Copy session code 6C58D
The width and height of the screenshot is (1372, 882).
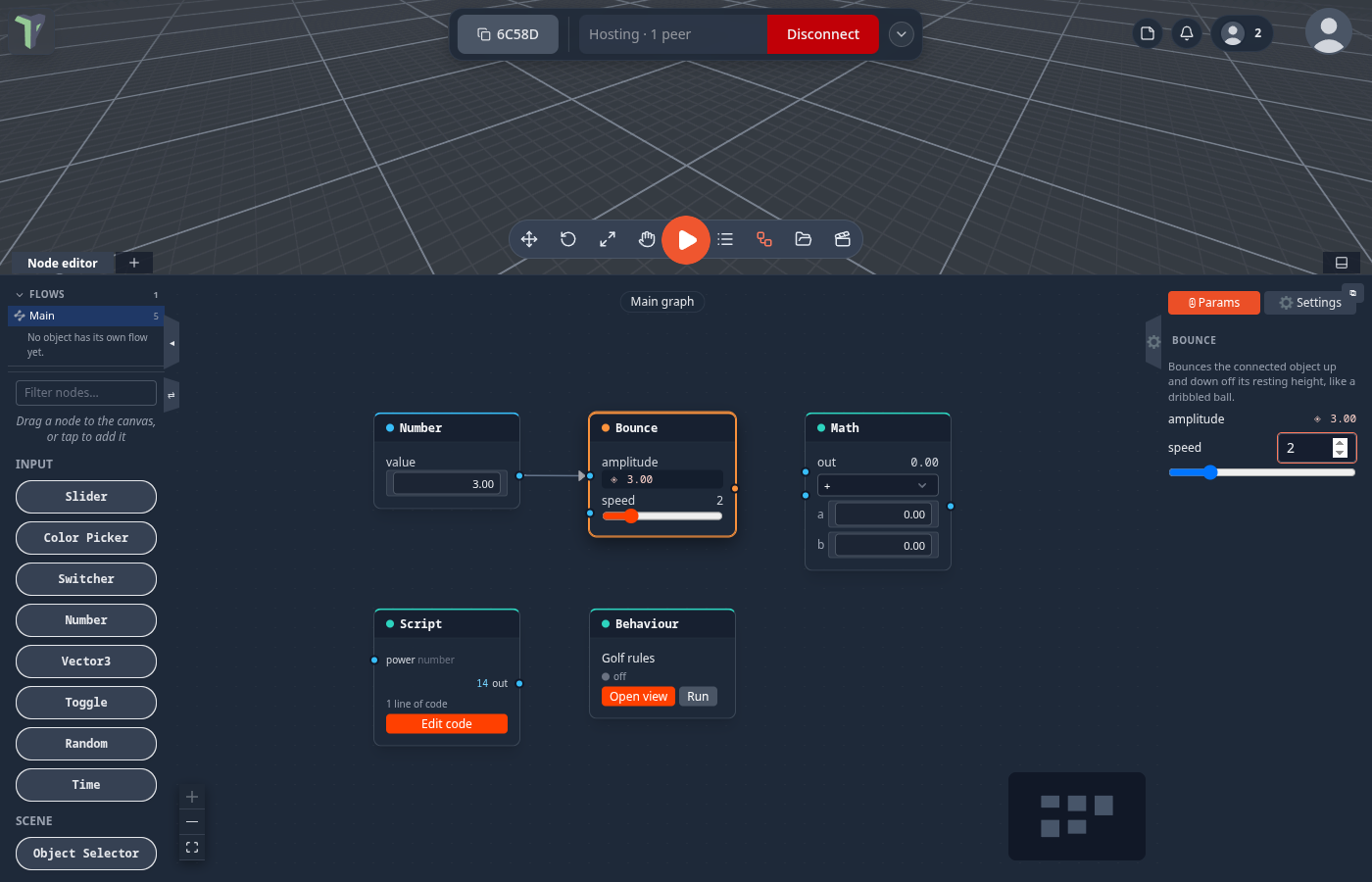[x=508, y=34]
